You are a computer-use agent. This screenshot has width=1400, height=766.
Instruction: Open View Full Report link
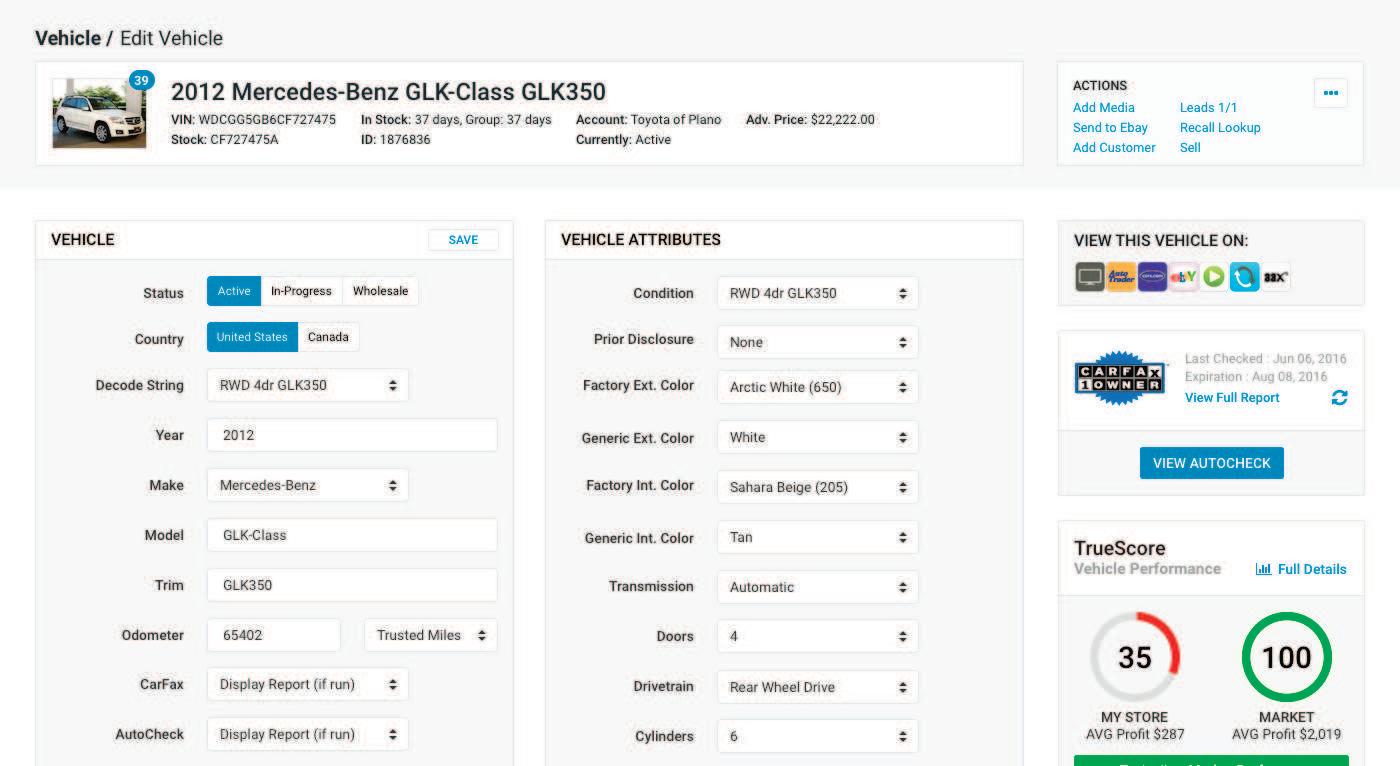(1232, 397)
